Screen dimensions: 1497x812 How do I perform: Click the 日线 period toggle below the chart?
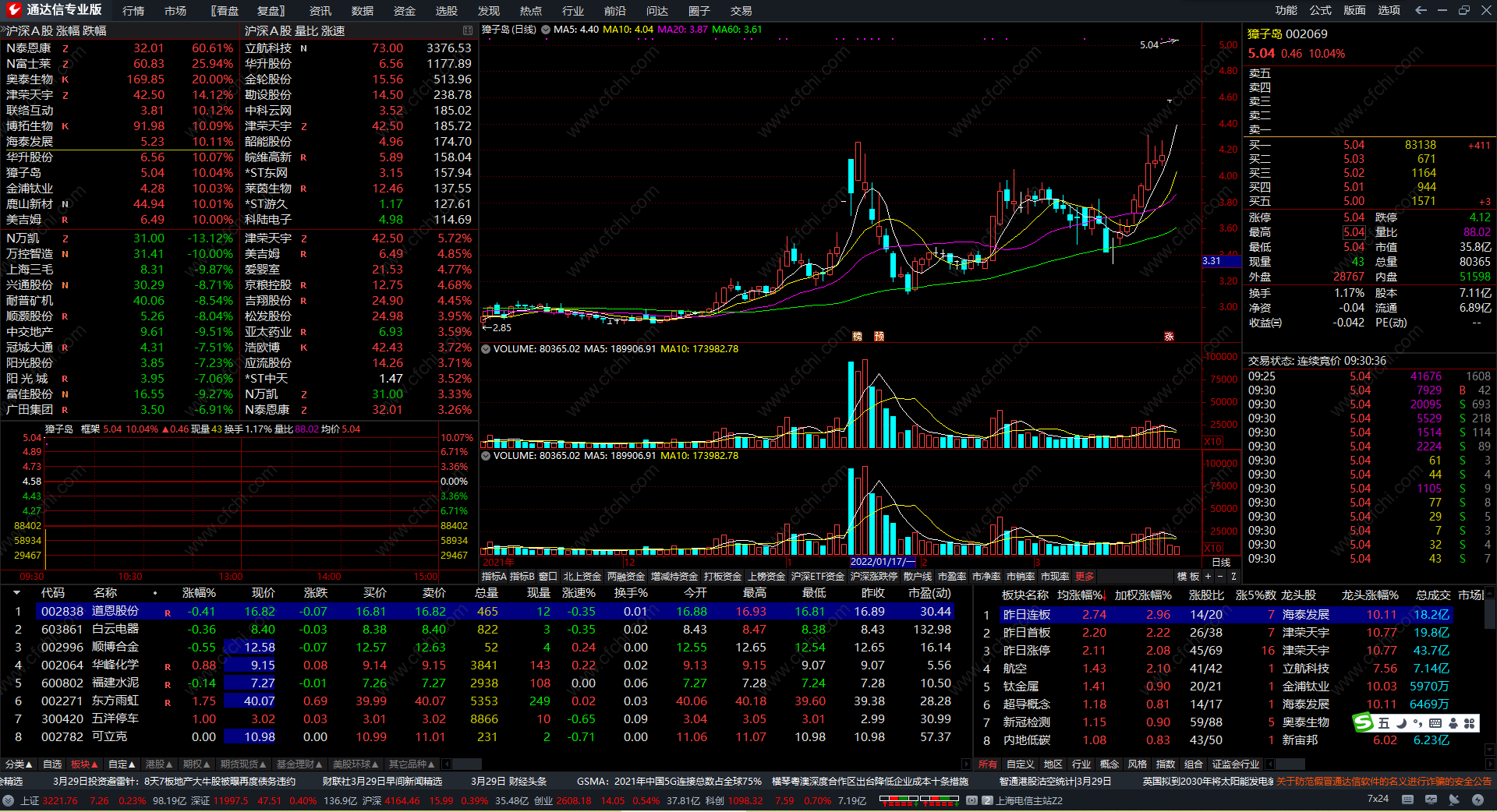[x=1221, y=562]
